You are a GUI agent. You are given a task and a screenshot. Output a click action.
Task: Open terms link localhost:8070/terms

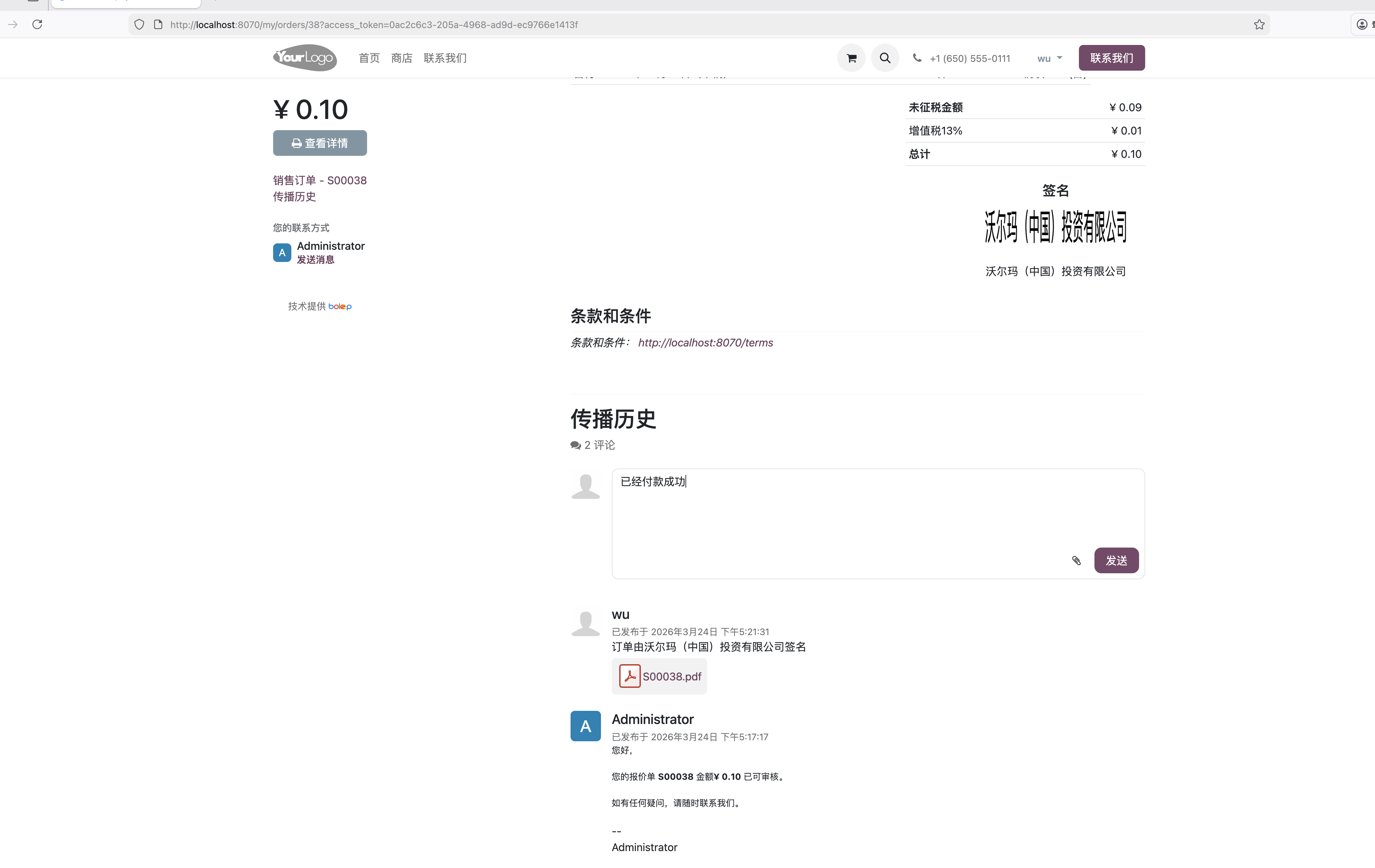click(x=705, y=343)
